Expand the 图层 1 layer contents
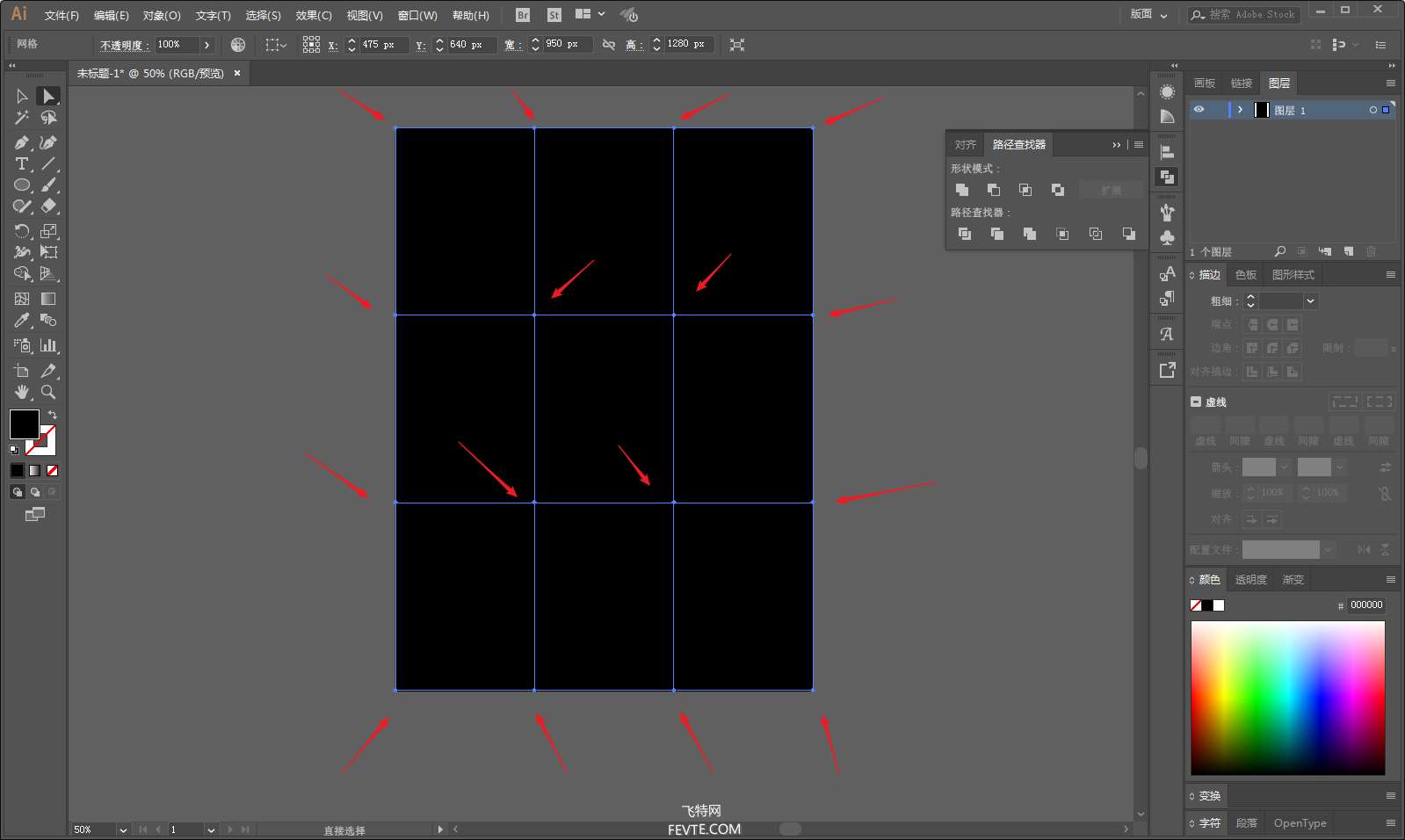This screenshot has height=840, width=1405. 1240,110
